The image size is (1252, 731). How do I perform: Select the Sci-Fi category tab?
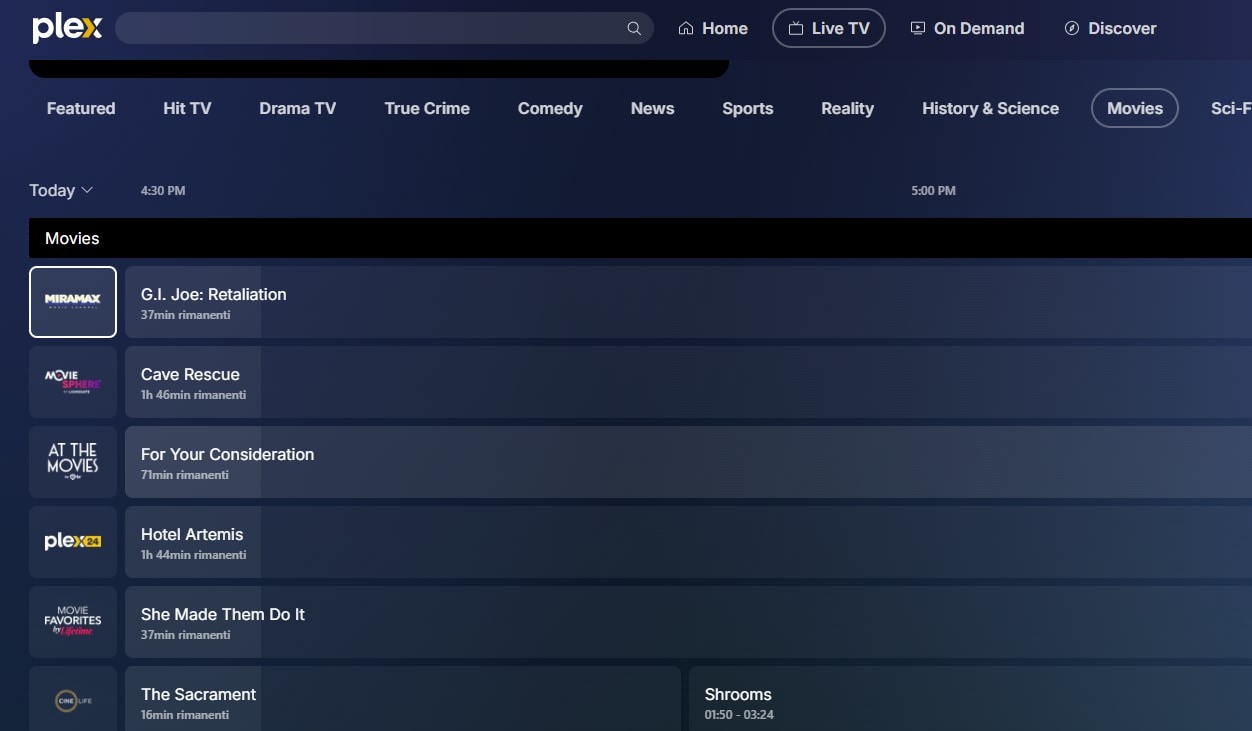pyautogui.click(x=1230, y=108)
